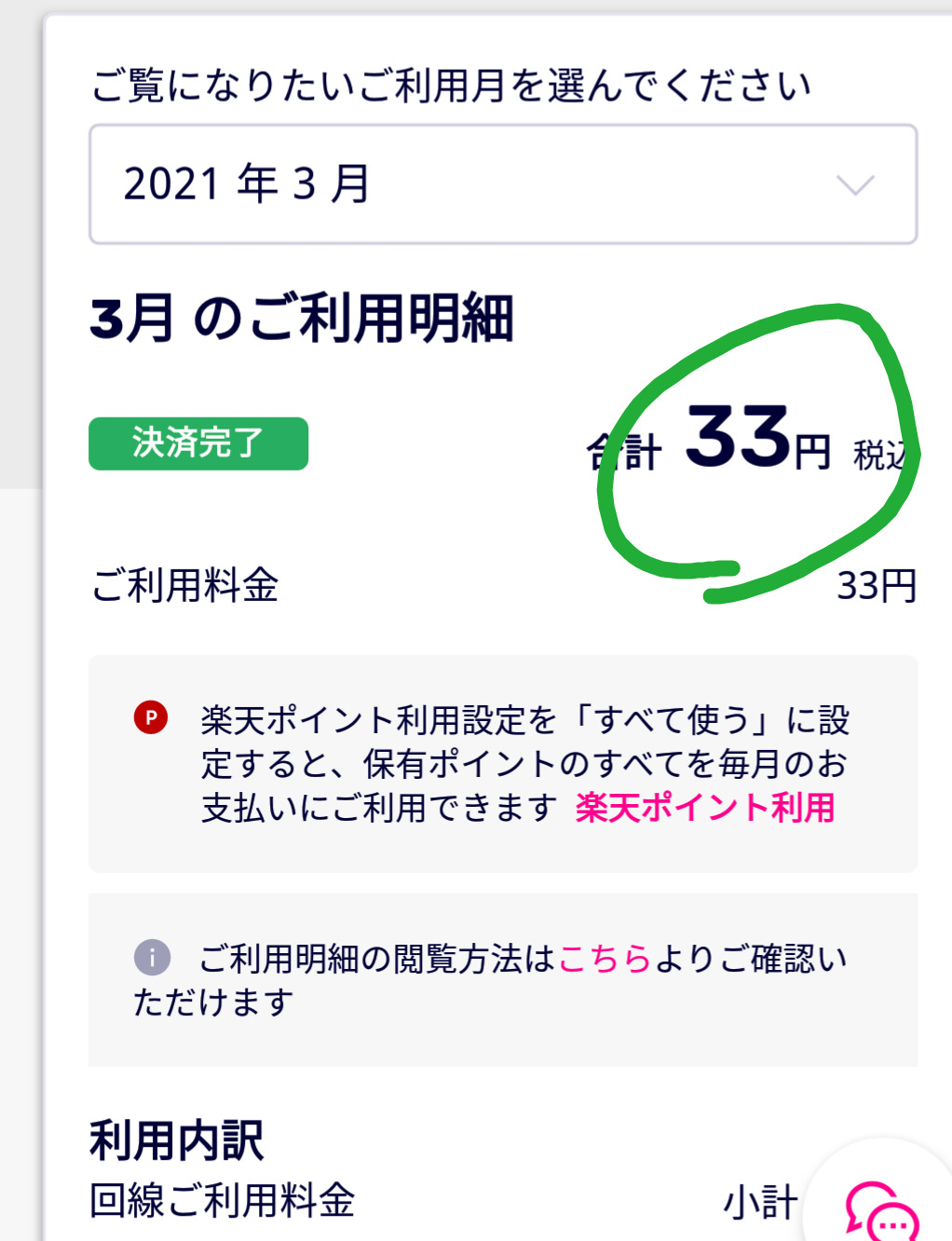Click the red P point icon
Viewport: 952px width, 1241px height.
pos(151,717)
